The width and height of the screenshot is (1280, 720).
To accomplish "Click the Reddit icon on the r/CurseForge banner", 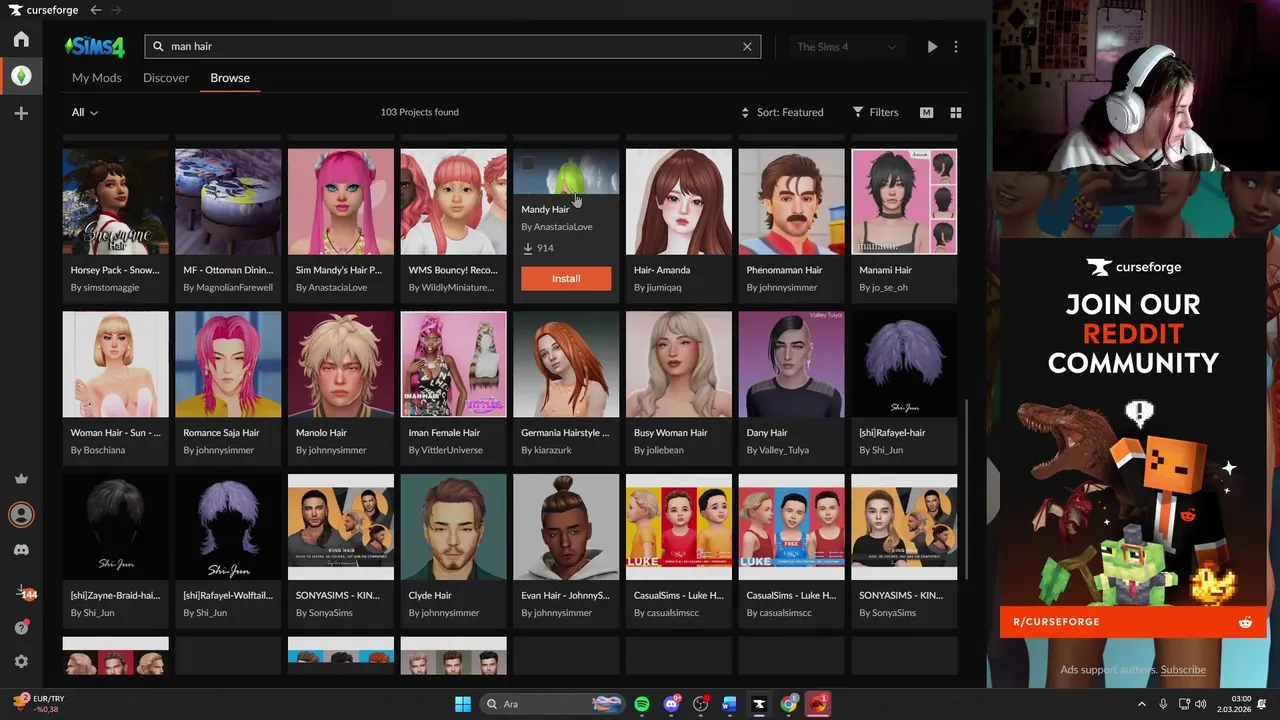I will tap(1245, 622).
